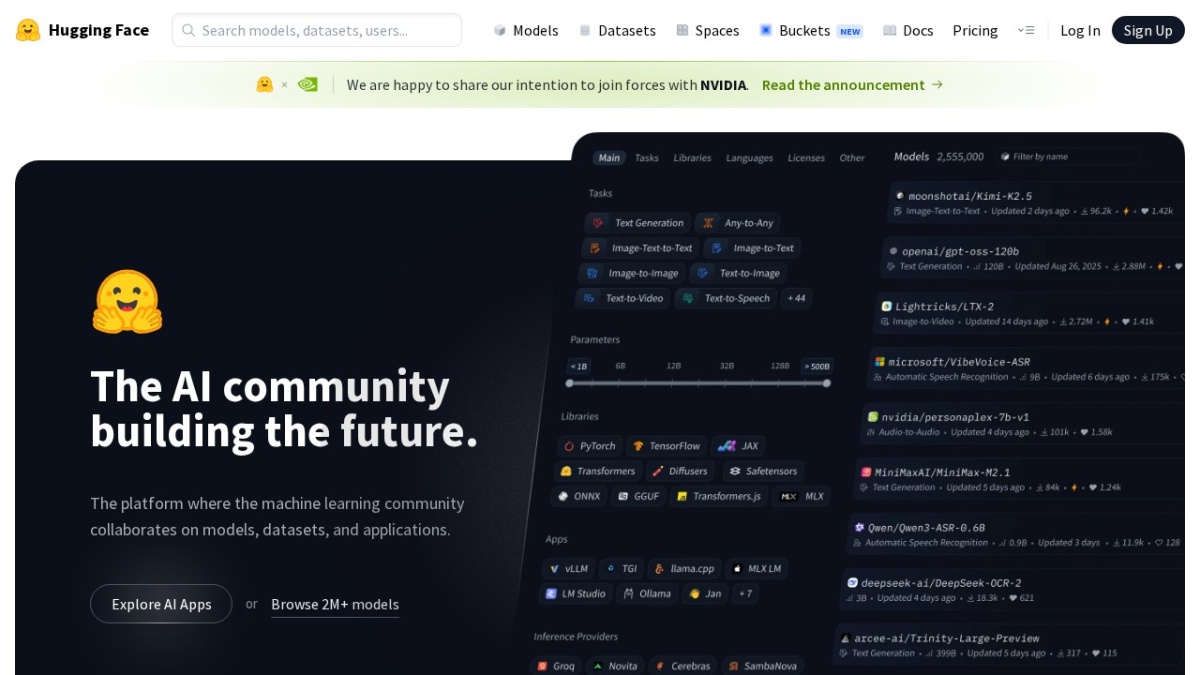Click the Diffusers library icon

pos(657,471)
